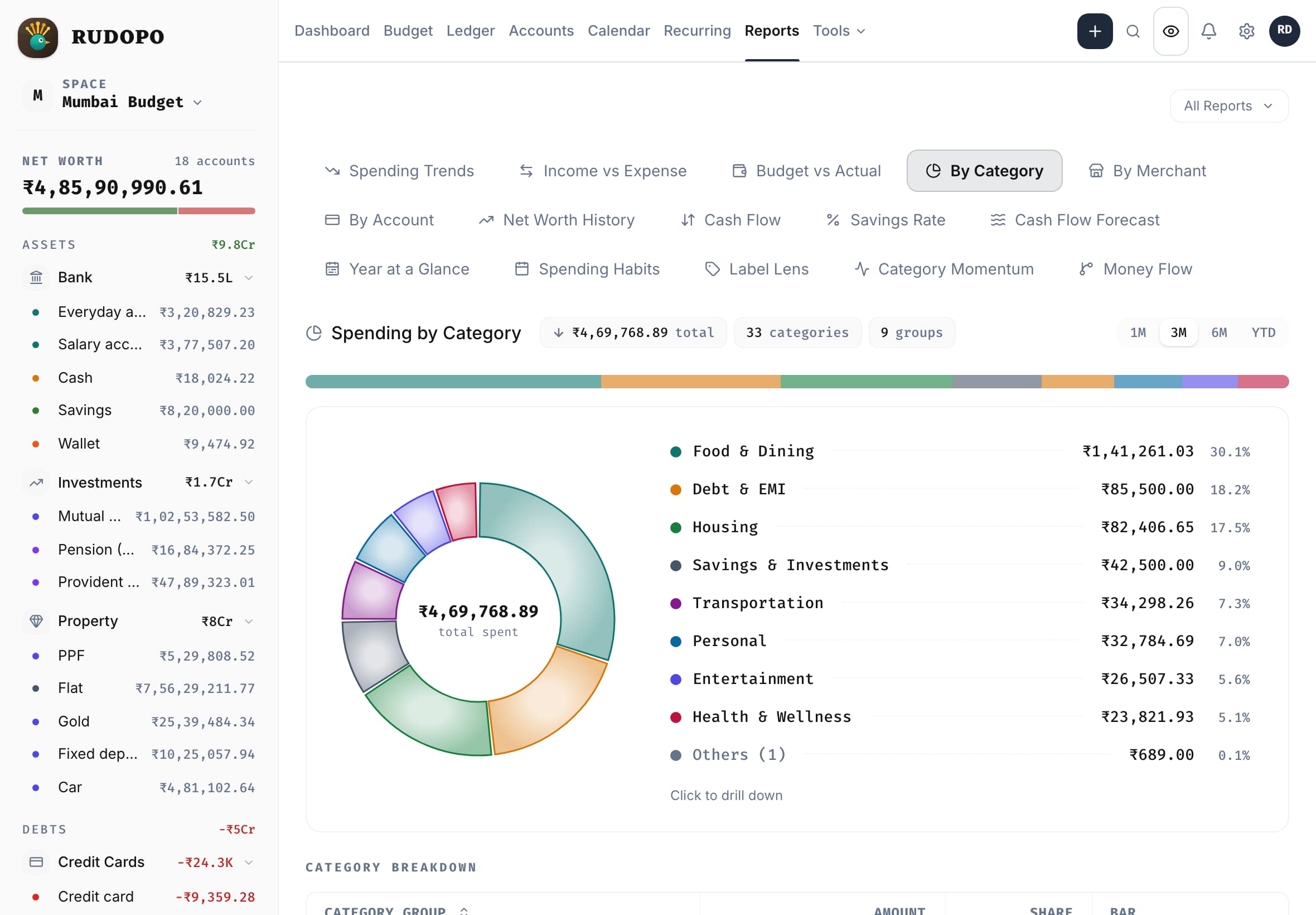Open the By Merchant report
Viewport: 1316px width, 915px height.
(x=1147, y=171)
